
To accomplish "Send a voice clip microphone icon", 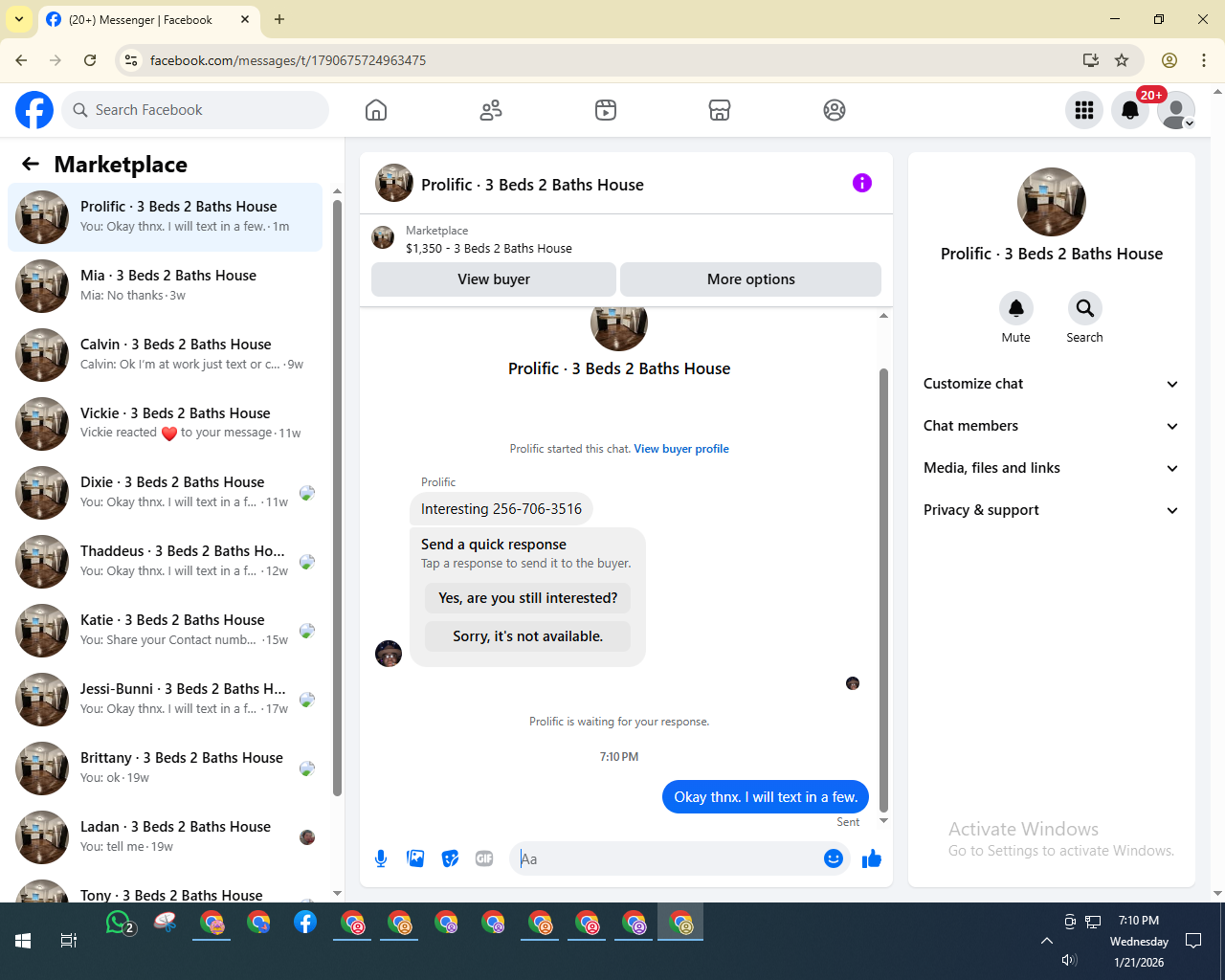I will coord(381,858).
